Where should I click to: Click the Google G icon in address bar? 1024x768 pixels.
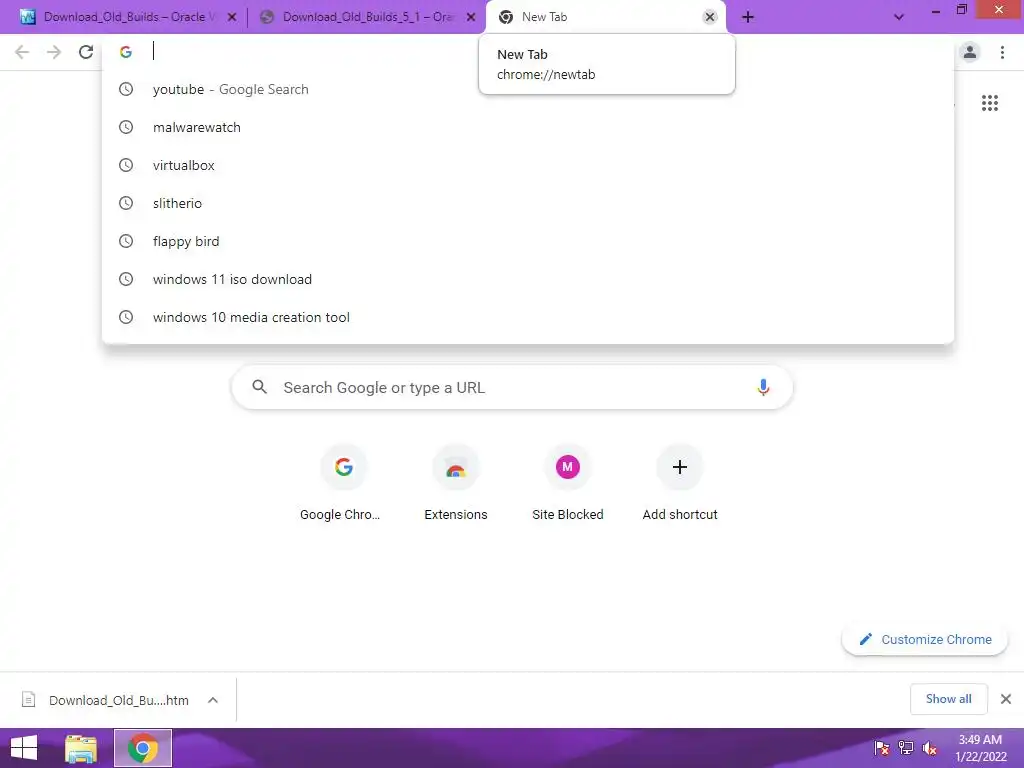point(126,52)
